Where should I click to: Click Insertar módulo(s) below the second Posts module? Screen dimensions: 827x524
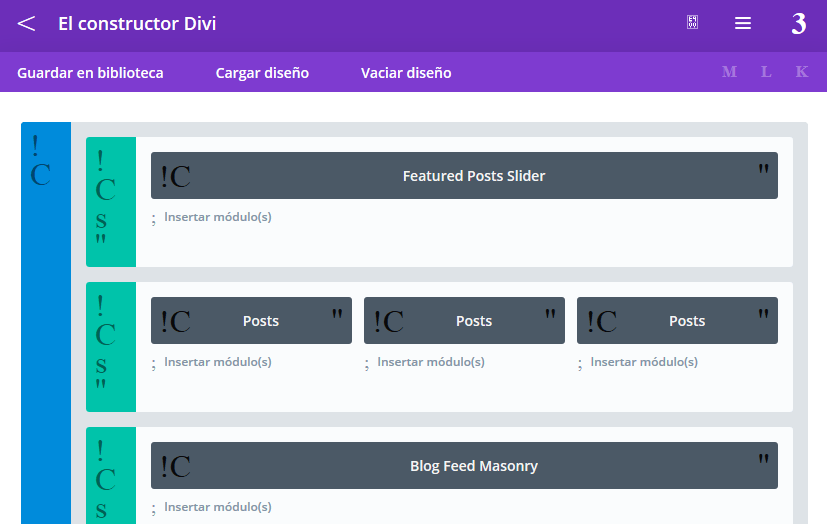coord(430,362)
